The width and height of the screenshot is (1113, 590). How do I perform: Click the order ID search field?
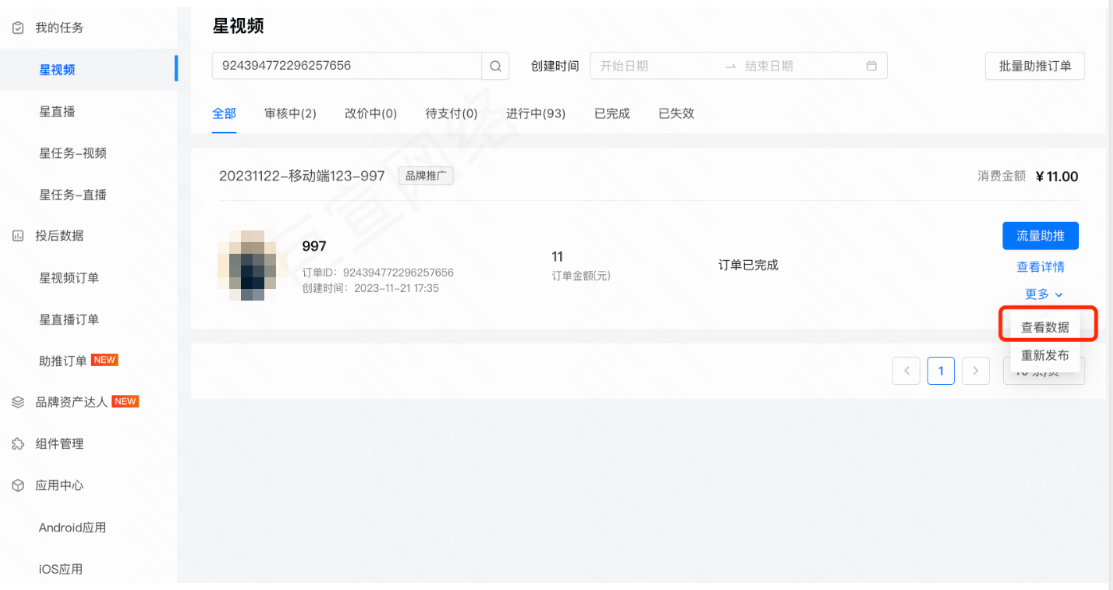point(347,66)
